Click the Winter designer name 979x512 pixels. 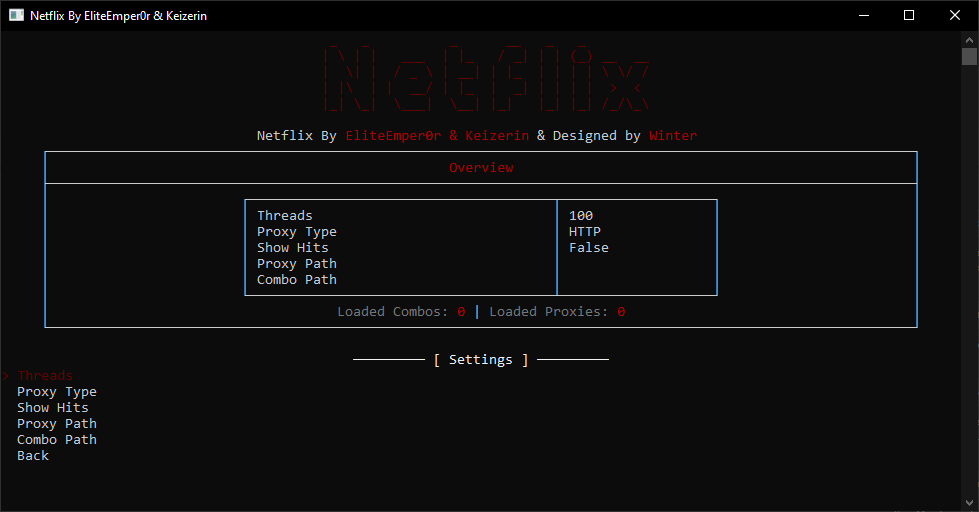pos(673,135)
